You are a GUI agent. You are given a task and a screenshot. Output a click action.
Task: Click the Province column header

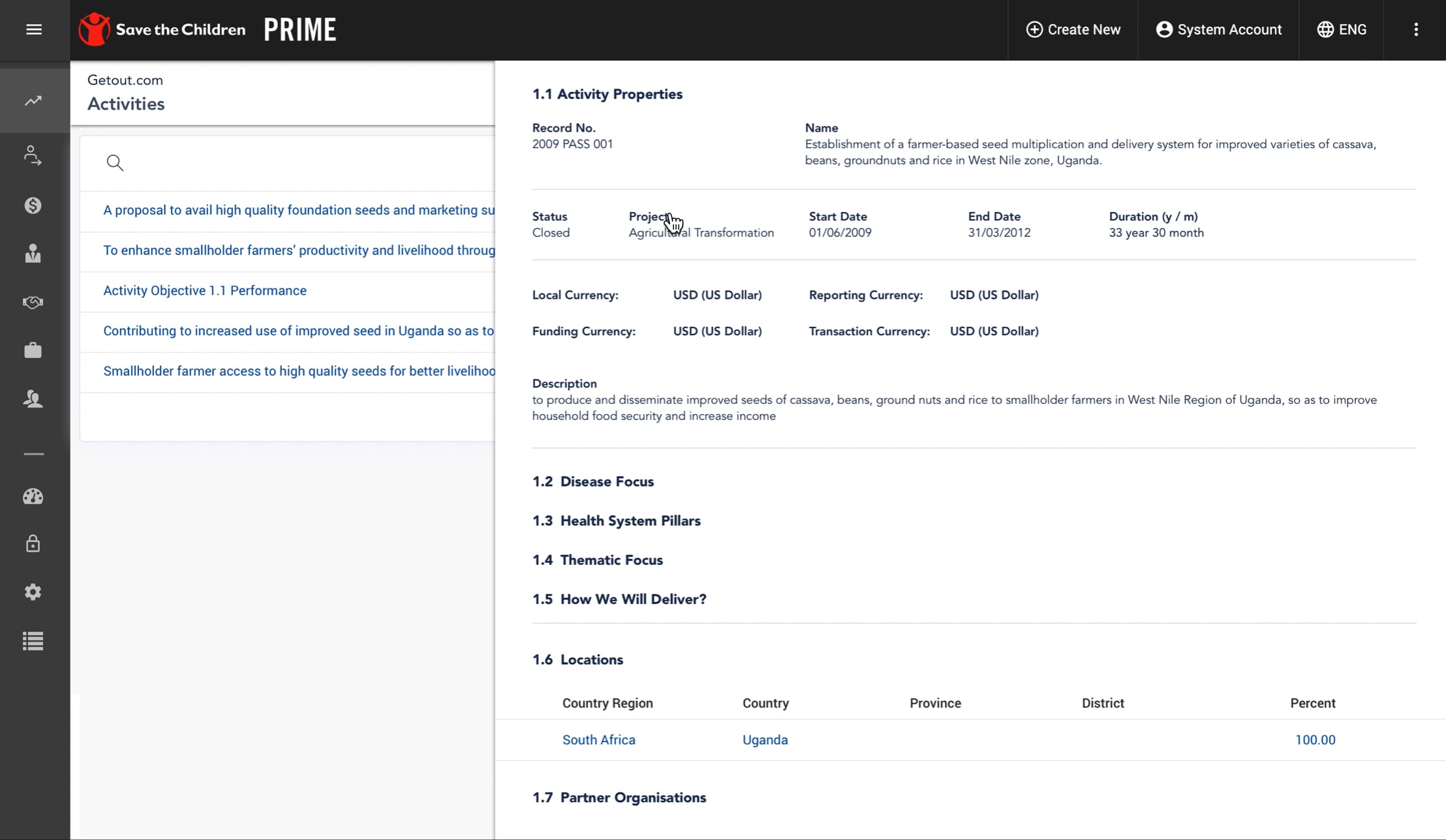coord(935,703)
